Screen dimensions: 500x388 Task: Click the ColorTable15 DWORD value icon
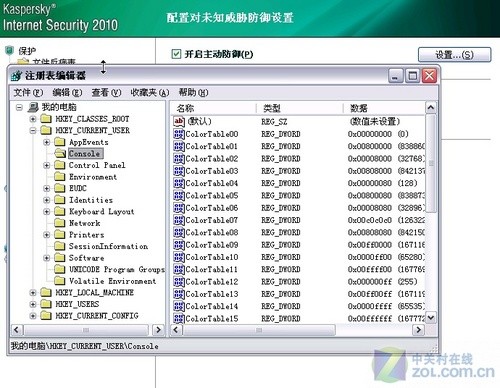[x=179, y=318]
